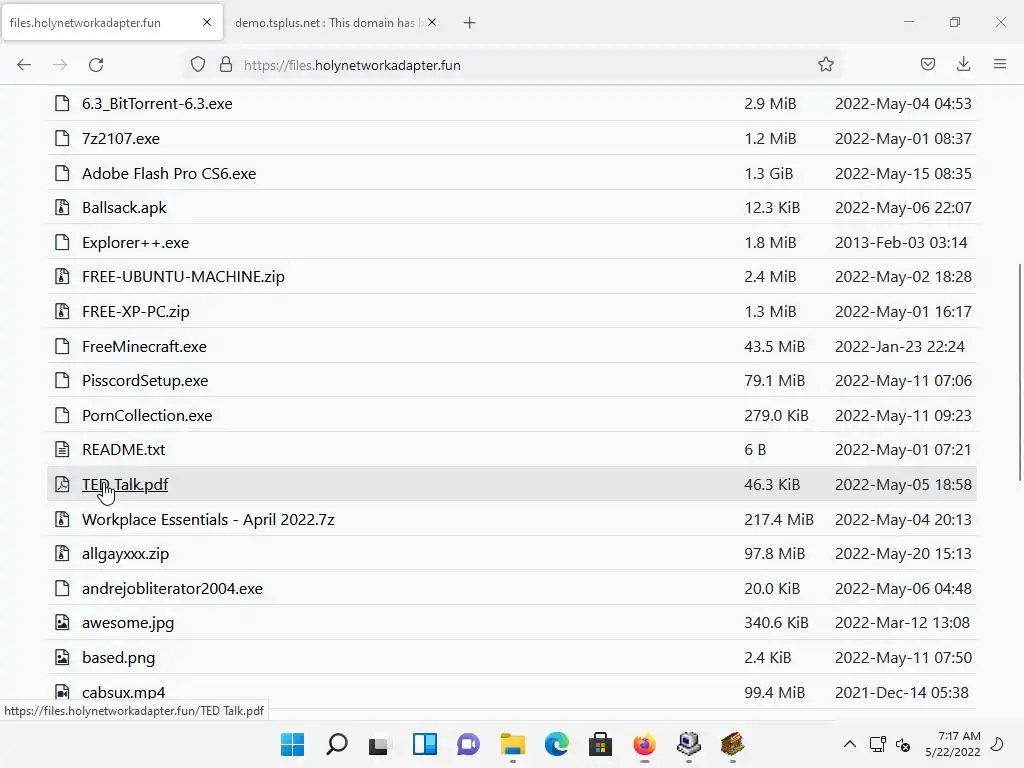Image resolution: width=1024 pixels, height=768 pixels.
Task: Click the archive icon beside FREE-XP-PC.zip
Action: click(62, 312)
